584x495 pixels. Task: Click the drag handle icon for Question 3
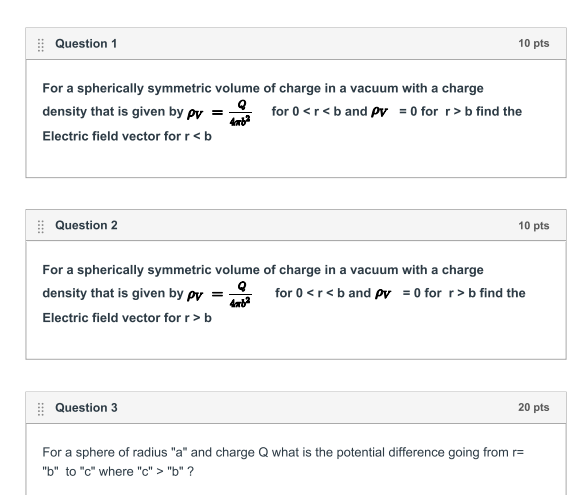pyautogui.click(x=41, y=409)
